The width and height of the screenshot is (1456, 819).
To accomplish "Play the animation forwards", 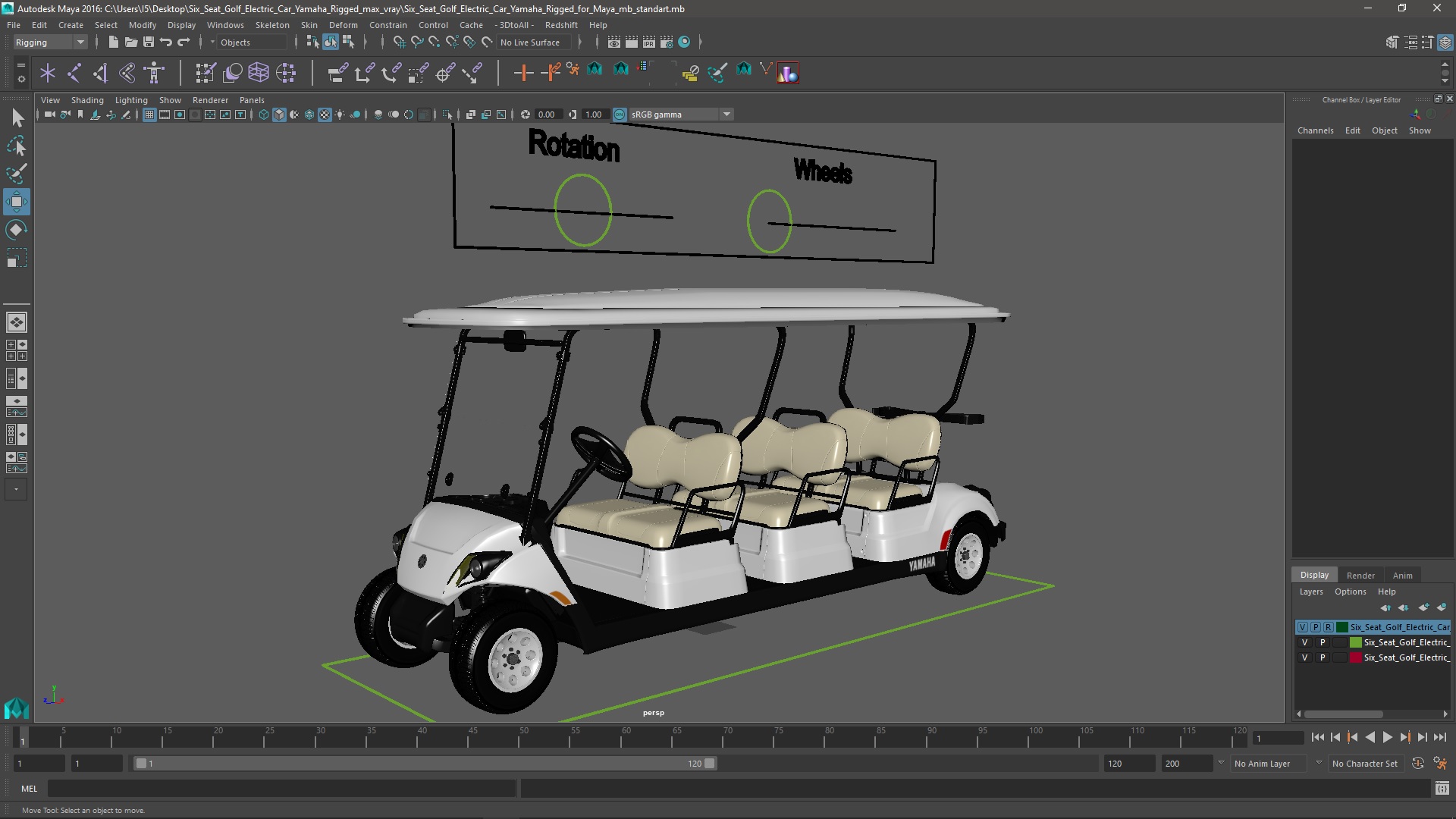I will (x=1387, y=737).
